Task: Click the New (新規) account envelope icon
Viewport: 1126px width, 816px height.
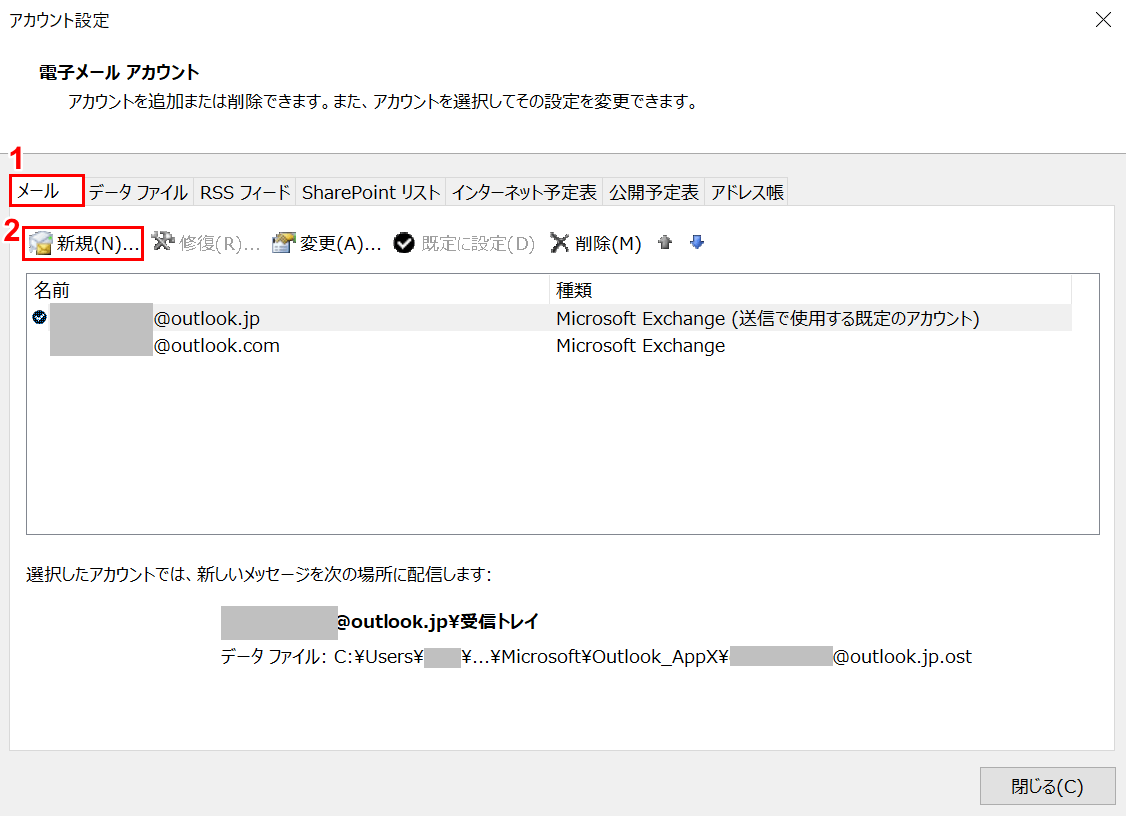Action: [40, 243]
